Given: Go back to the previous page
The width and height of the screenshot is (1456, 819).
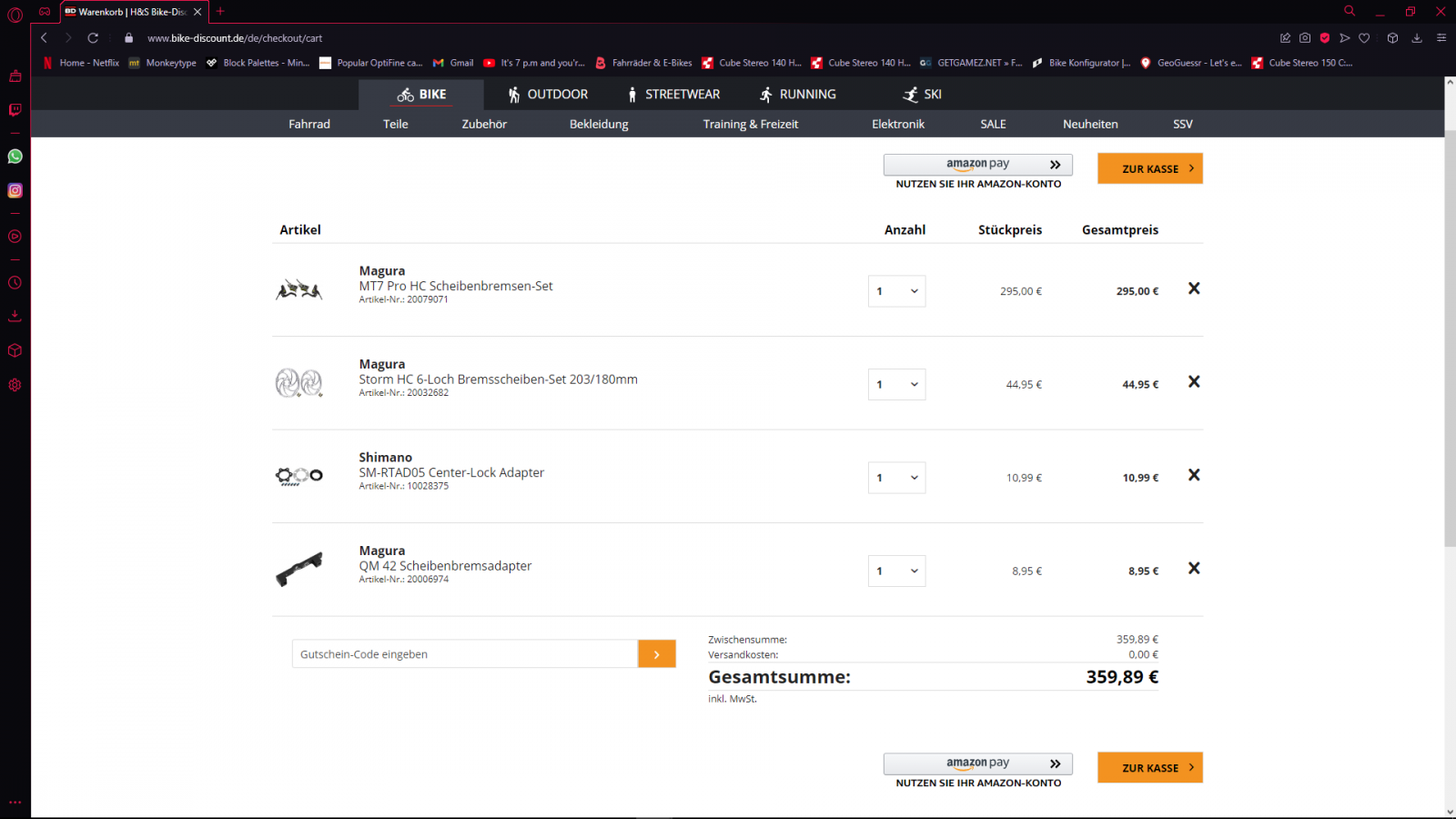Looking at the screenshot, I should [x=44, y=38].
